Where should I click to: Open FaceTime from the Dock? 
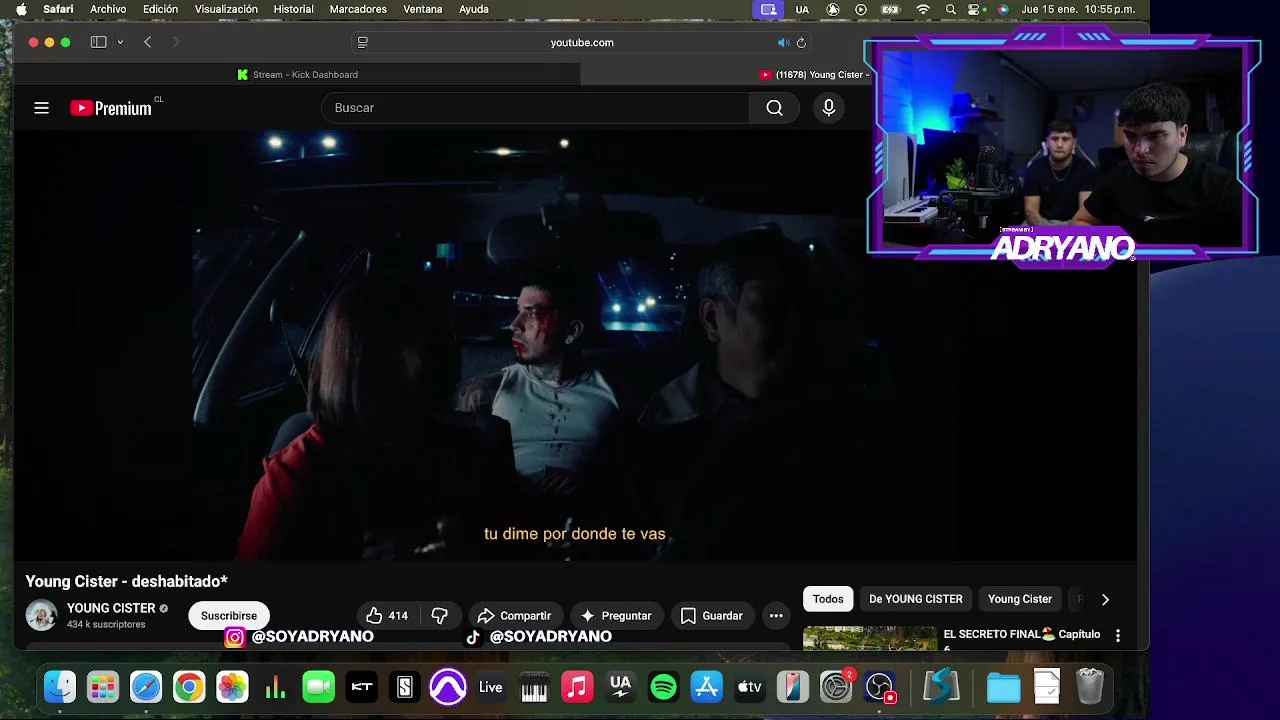[x=318, y=687]
